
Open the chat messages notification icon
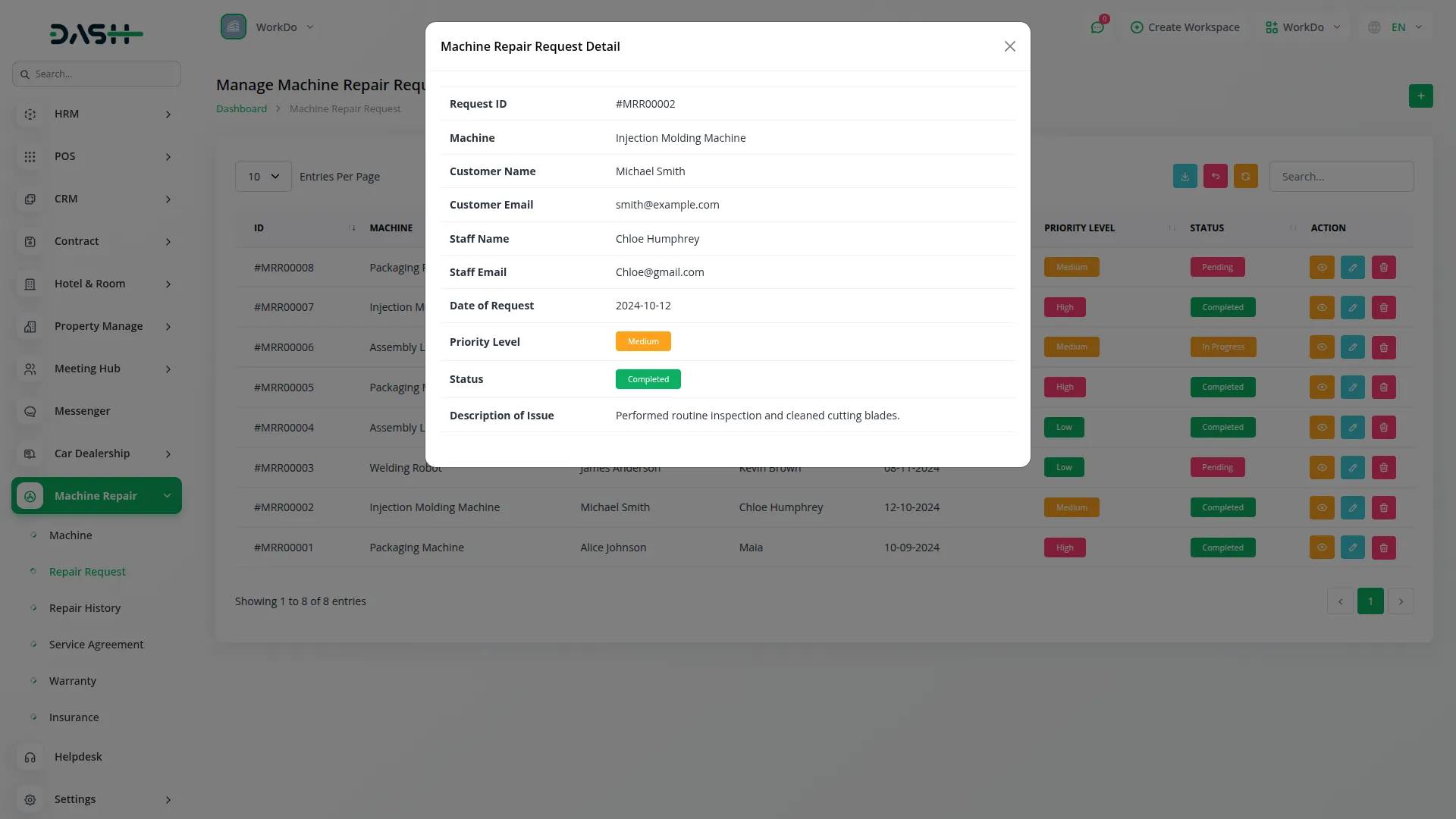coord(1097,27)
